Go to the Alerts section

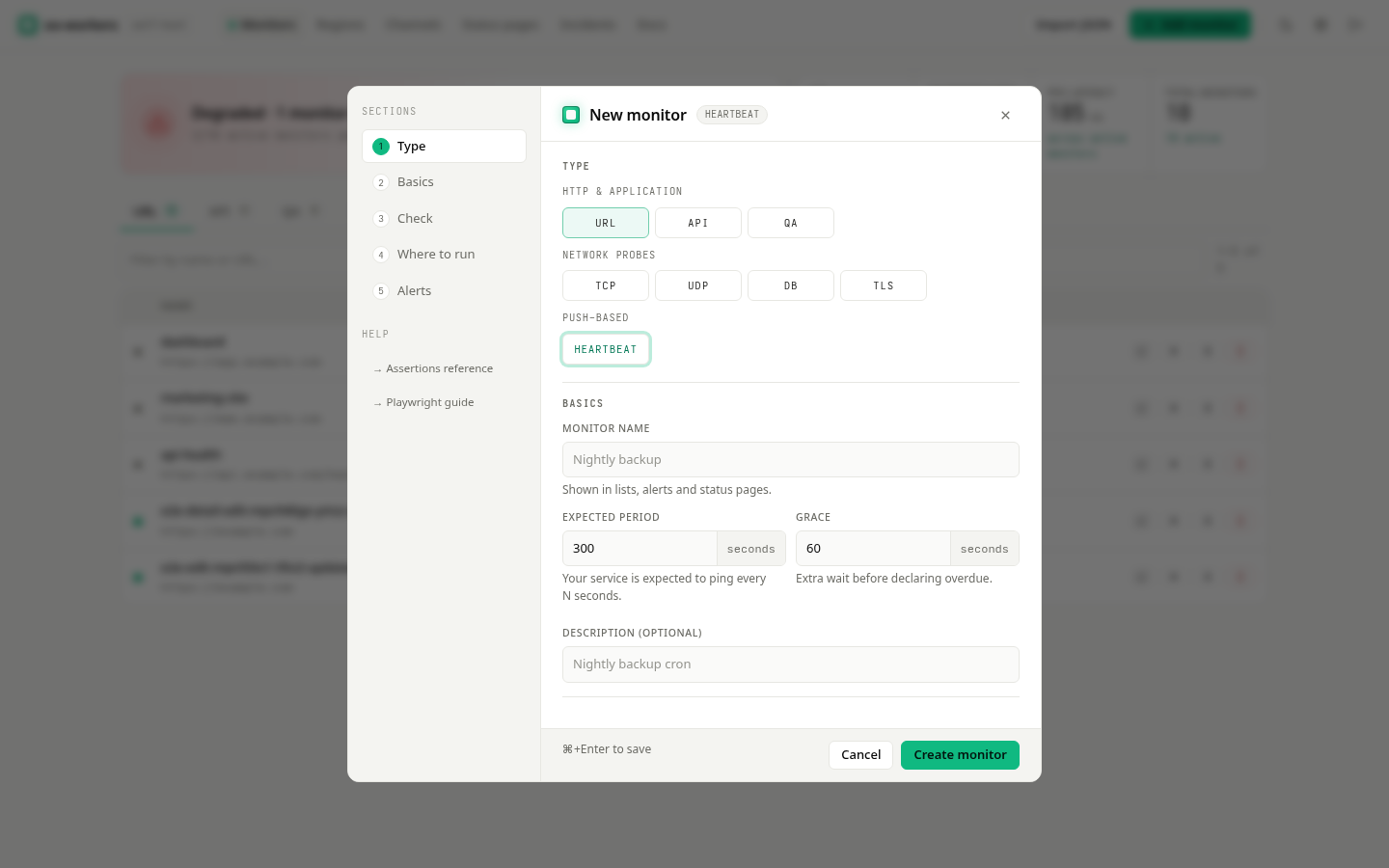point(444,291)
